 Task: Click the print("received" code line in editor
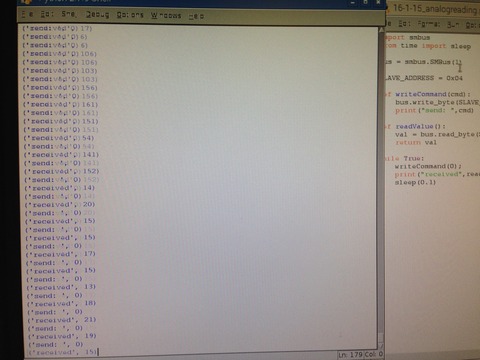437,174
